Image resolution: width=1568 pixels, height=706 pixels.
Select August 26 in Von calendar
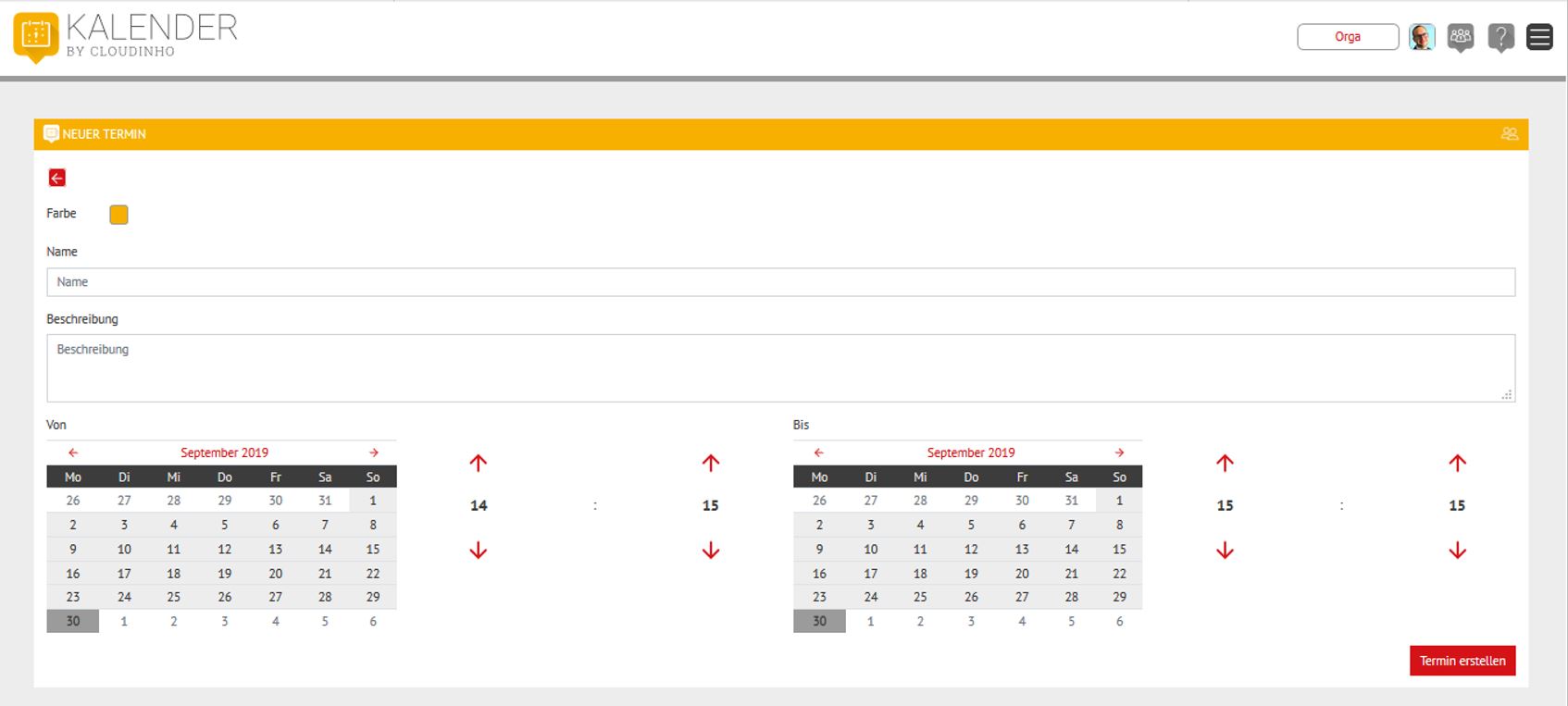73,501
